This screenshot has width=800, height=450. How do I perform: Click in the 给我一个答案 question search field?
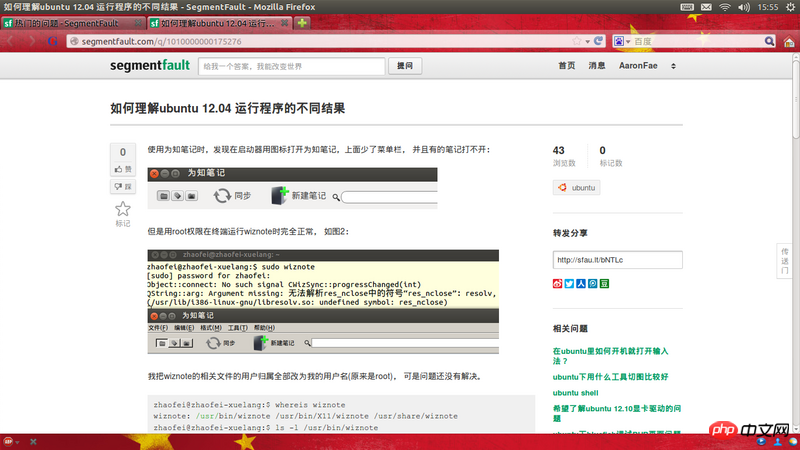(x=291, y=66)
